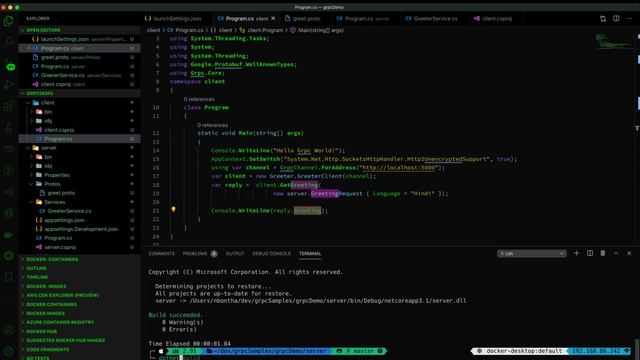Open the Output panel tab
The height and width of the screenshot is (360, 640).
(x=235, y=253)
